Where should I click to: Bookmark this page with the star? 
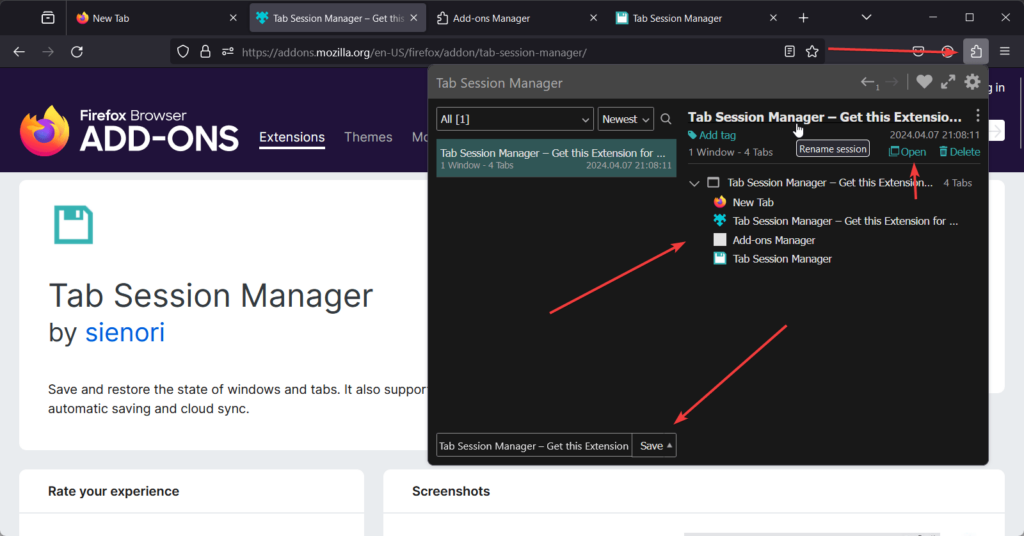pyautogui.click(x=812, y=52)
